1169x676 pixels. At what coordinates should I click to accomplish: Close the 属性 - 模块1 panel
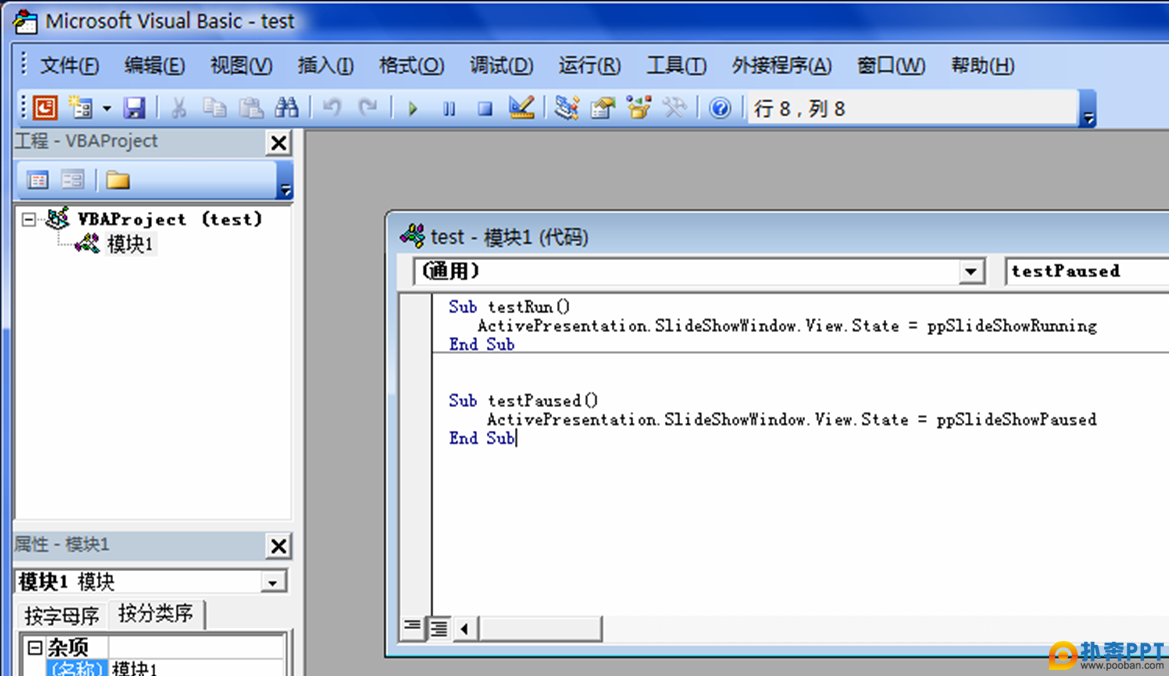[279, 546]
